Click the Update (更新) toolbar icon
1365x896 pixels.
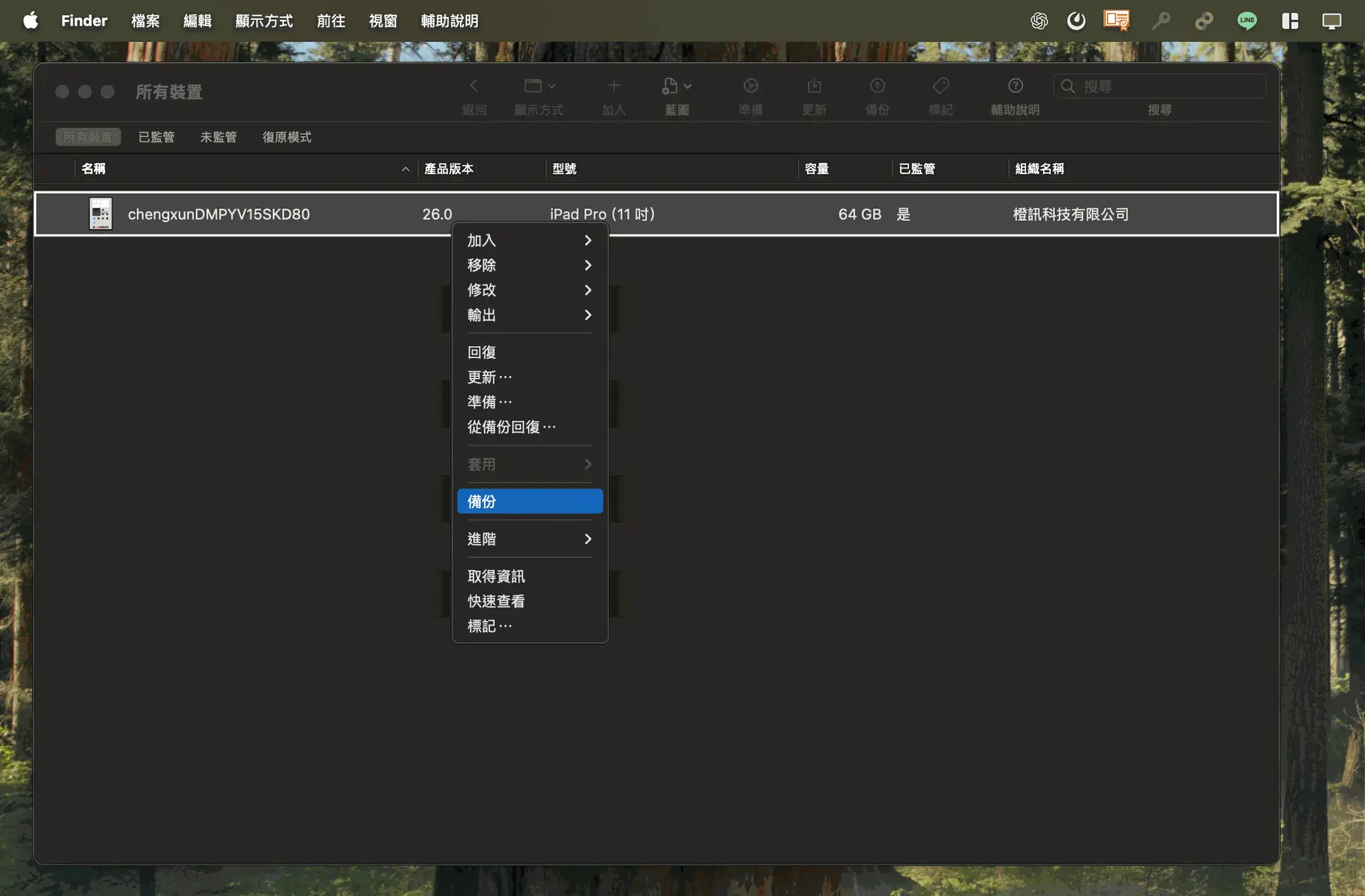(x=814, y=86)
